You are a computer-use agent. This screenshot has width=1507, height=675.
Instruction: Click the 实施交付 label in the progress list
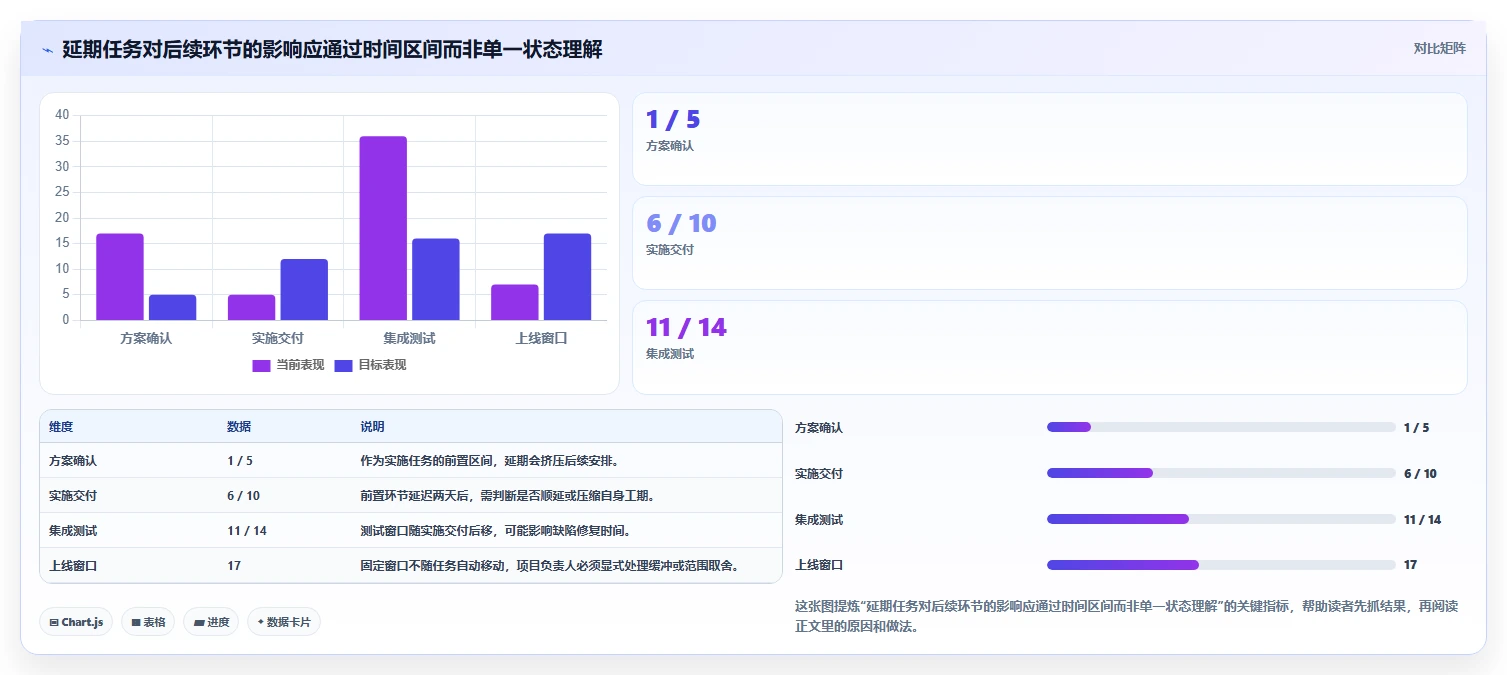point(819,474)
